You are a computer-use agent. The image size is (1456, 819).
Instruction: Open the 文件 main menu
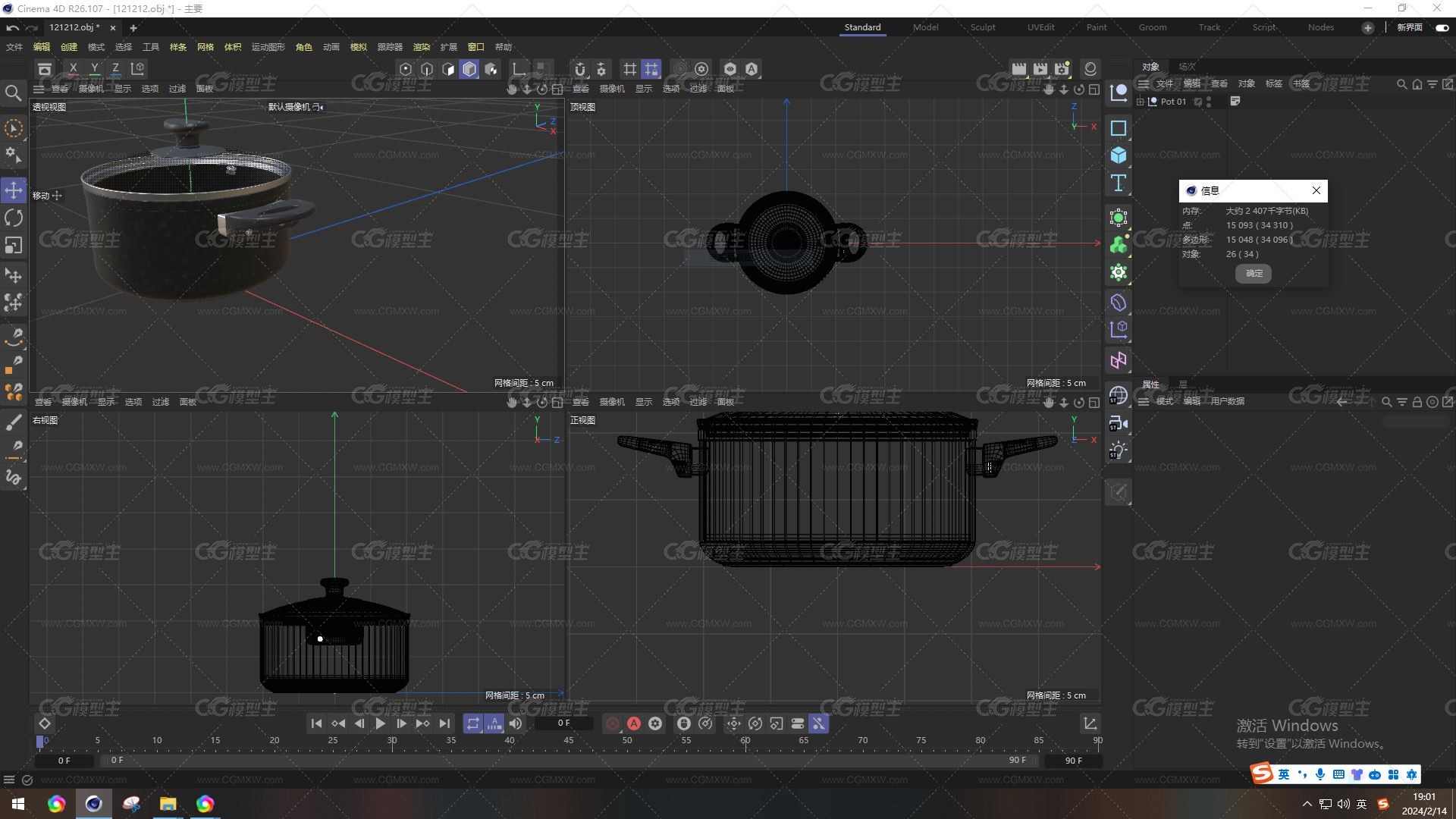[x=14, y=47]
